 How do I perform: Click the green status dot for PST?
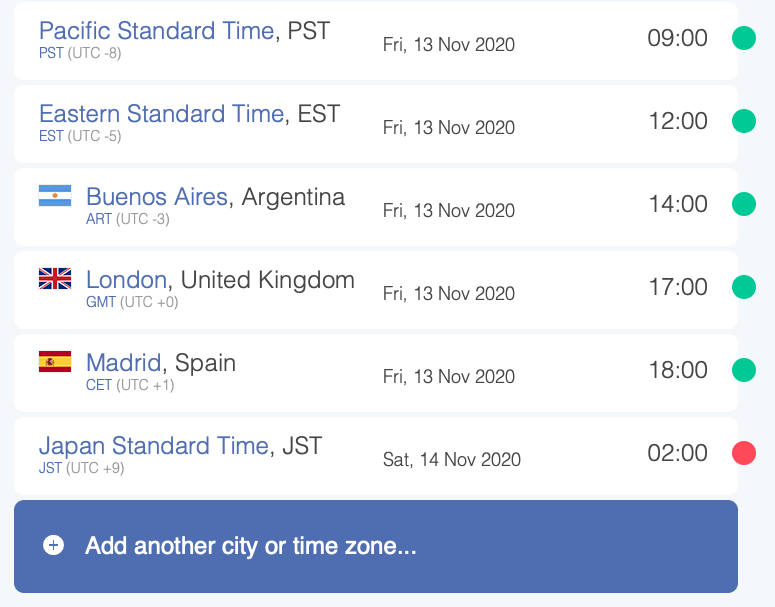743,38
